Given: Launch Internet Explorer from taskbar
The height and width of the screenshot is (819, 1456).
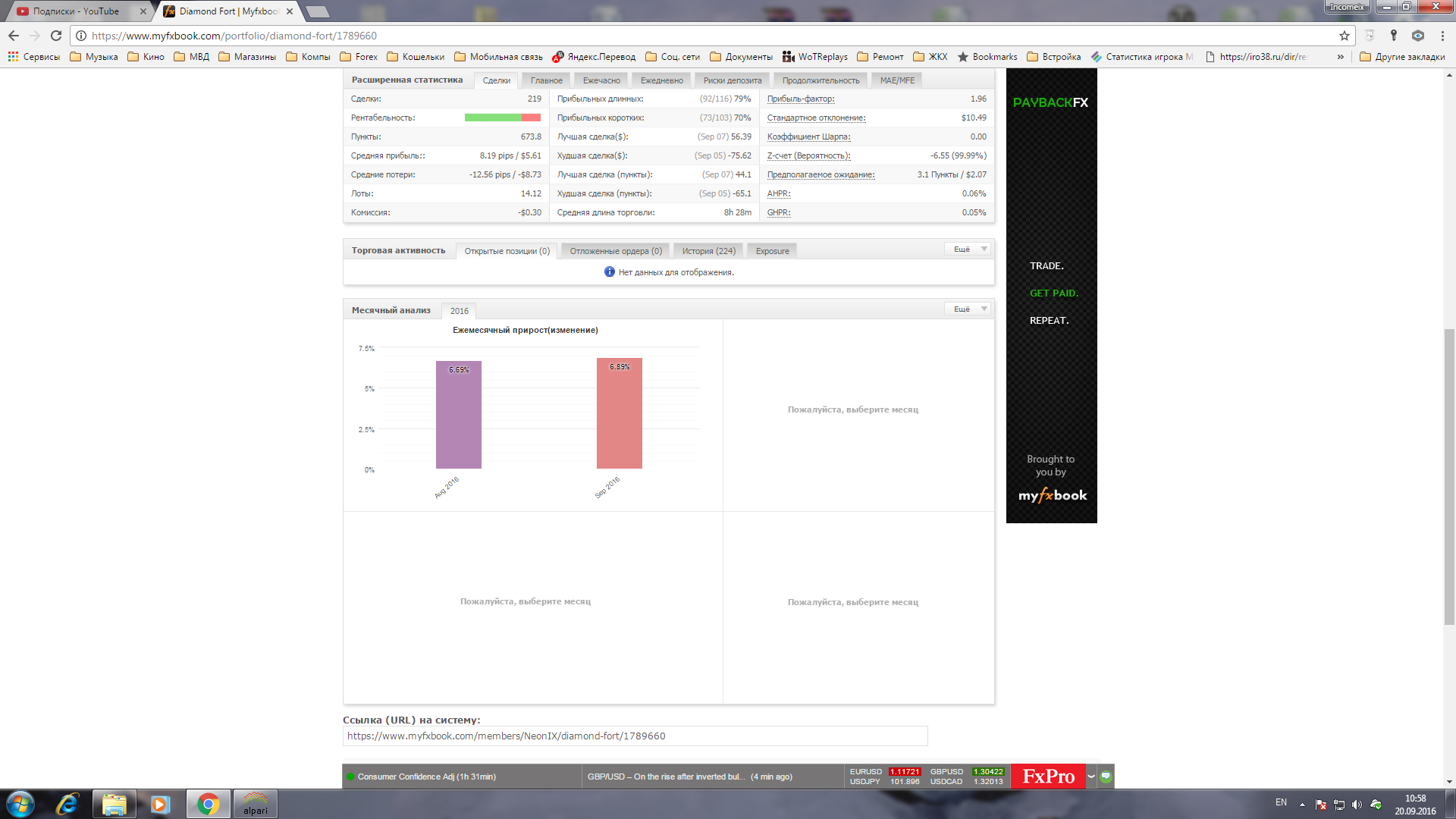Looking at the screenshot, I should 67,804.
